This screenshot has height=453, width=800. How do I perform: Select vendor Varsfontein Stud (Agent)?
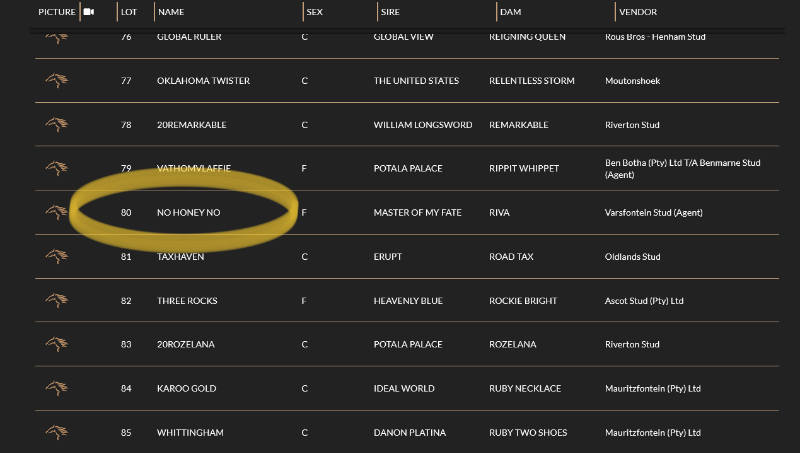tap(653, 213)
